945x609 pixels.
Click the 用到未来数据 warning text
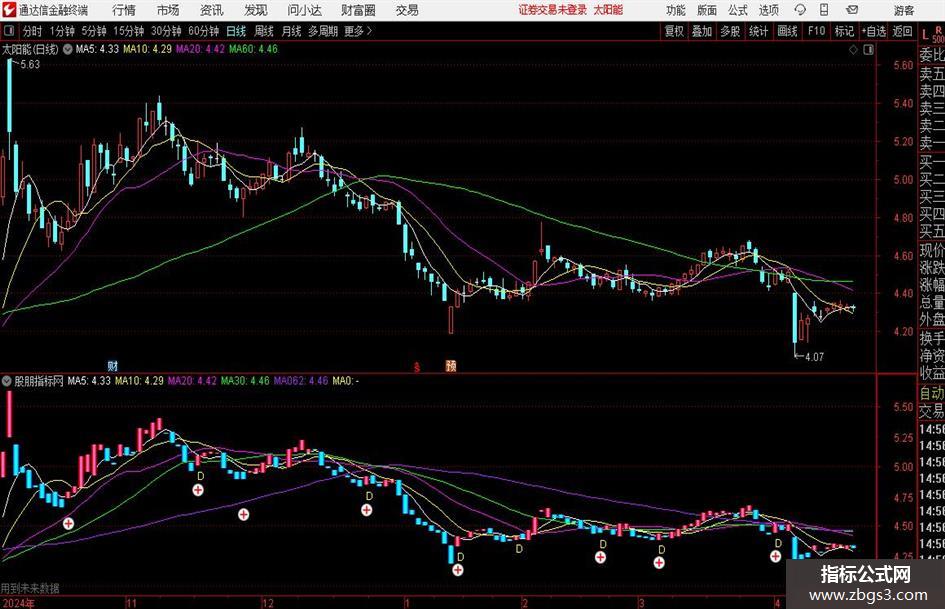point(30,588)
